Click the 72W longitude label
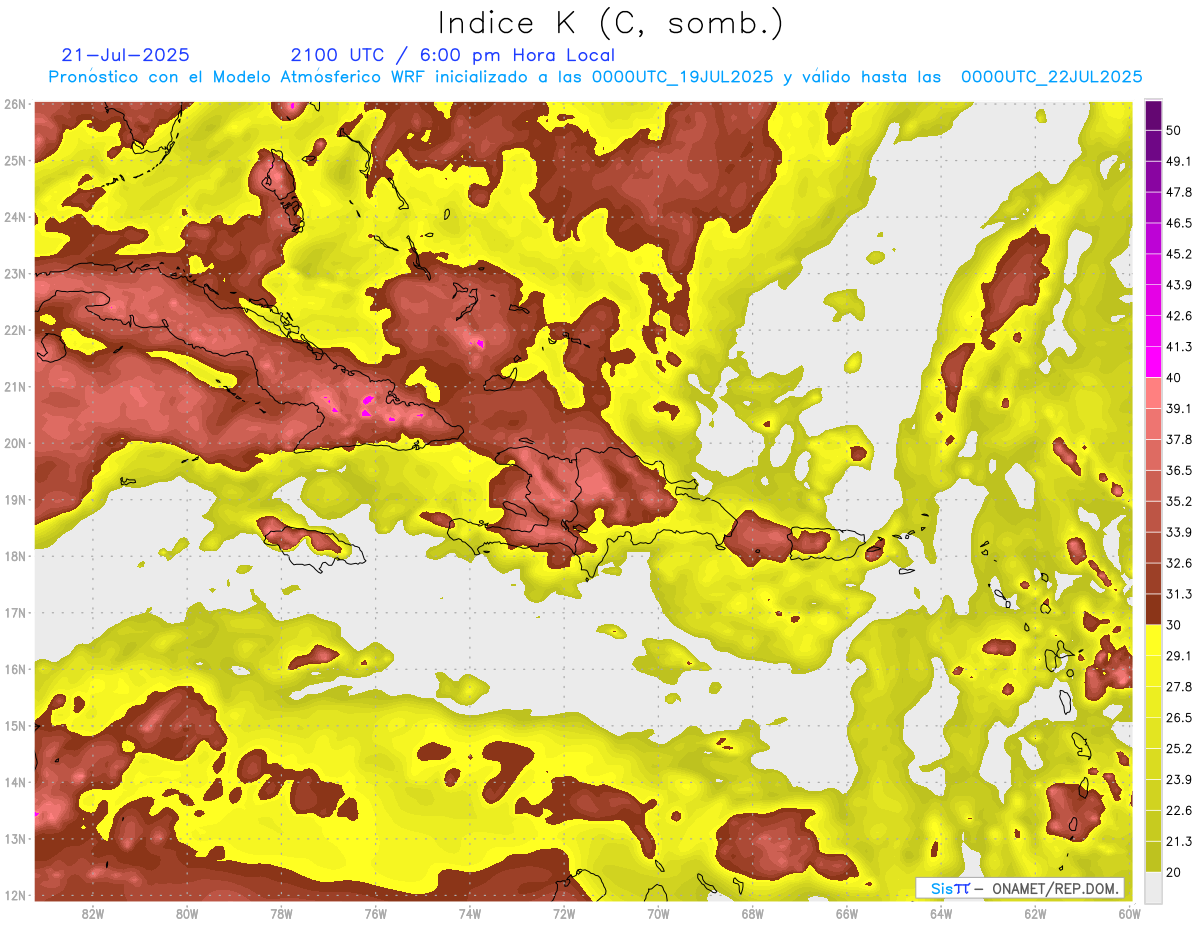The width and height of the screenshot is (1200, 927). 564,914
